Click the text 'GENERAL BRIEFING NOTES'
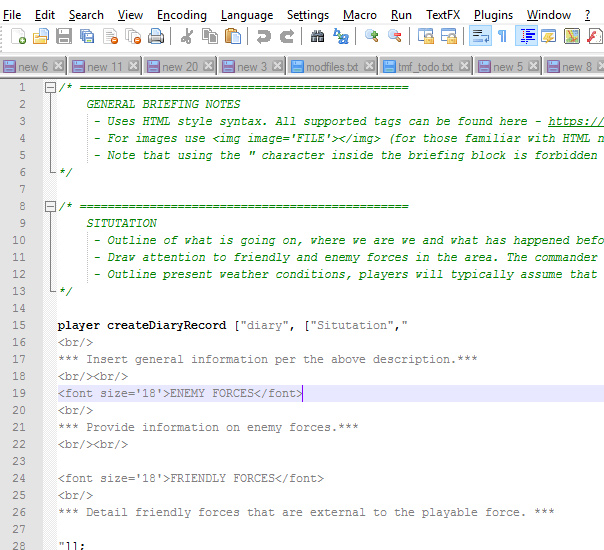The image size is (604, 550). (163, 104)
